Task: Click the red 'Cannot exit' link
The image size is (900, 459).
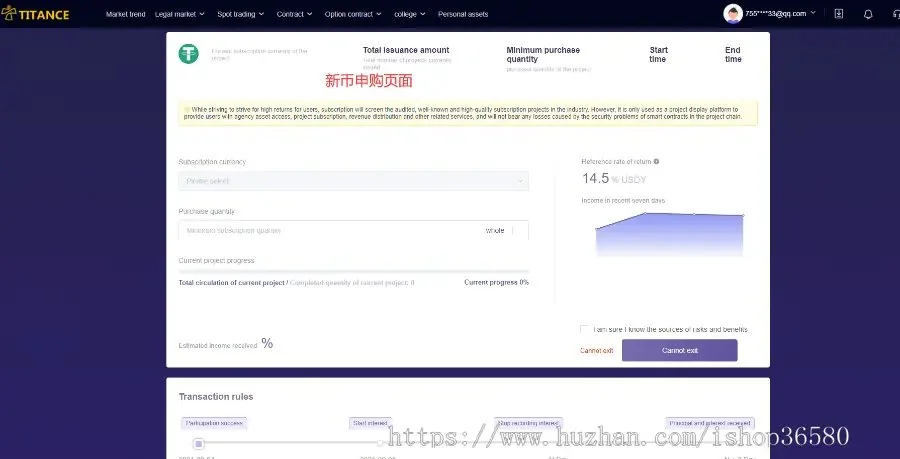Action: (x=596, y=351)
